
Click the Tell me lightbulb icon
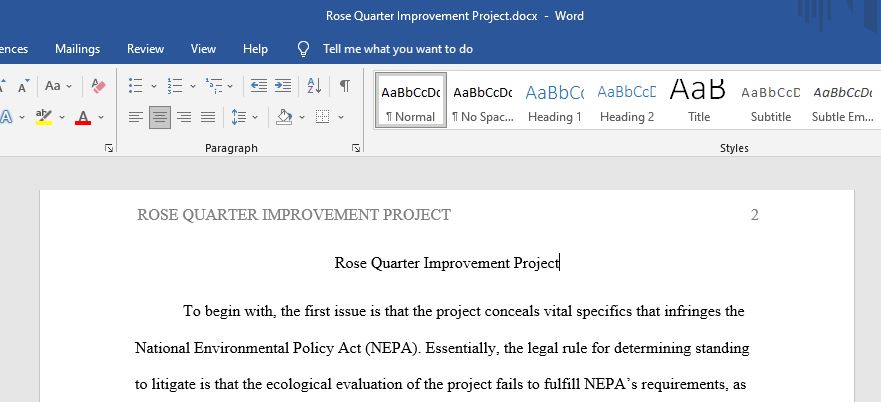pos(303,49)
